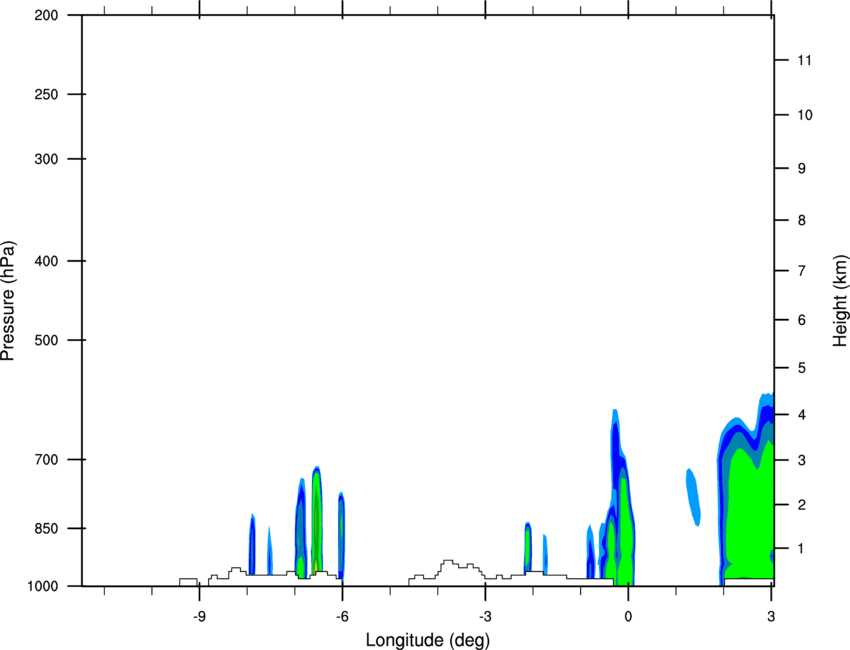
Task: Click the 500 pressure tick label
Action: (46, 340)
